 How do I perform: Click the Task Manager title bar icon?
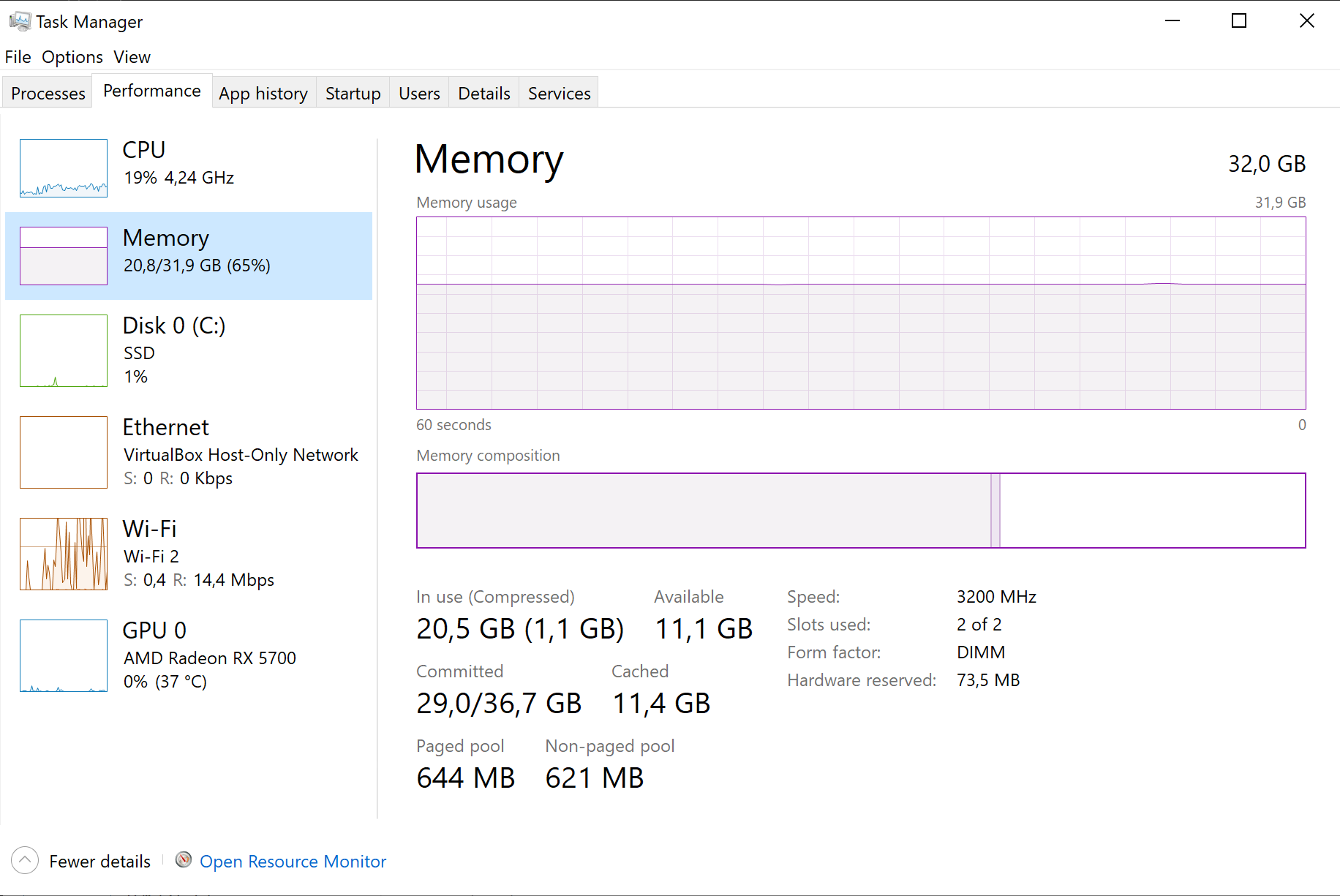pyautogui.click(x=19, y=21)
